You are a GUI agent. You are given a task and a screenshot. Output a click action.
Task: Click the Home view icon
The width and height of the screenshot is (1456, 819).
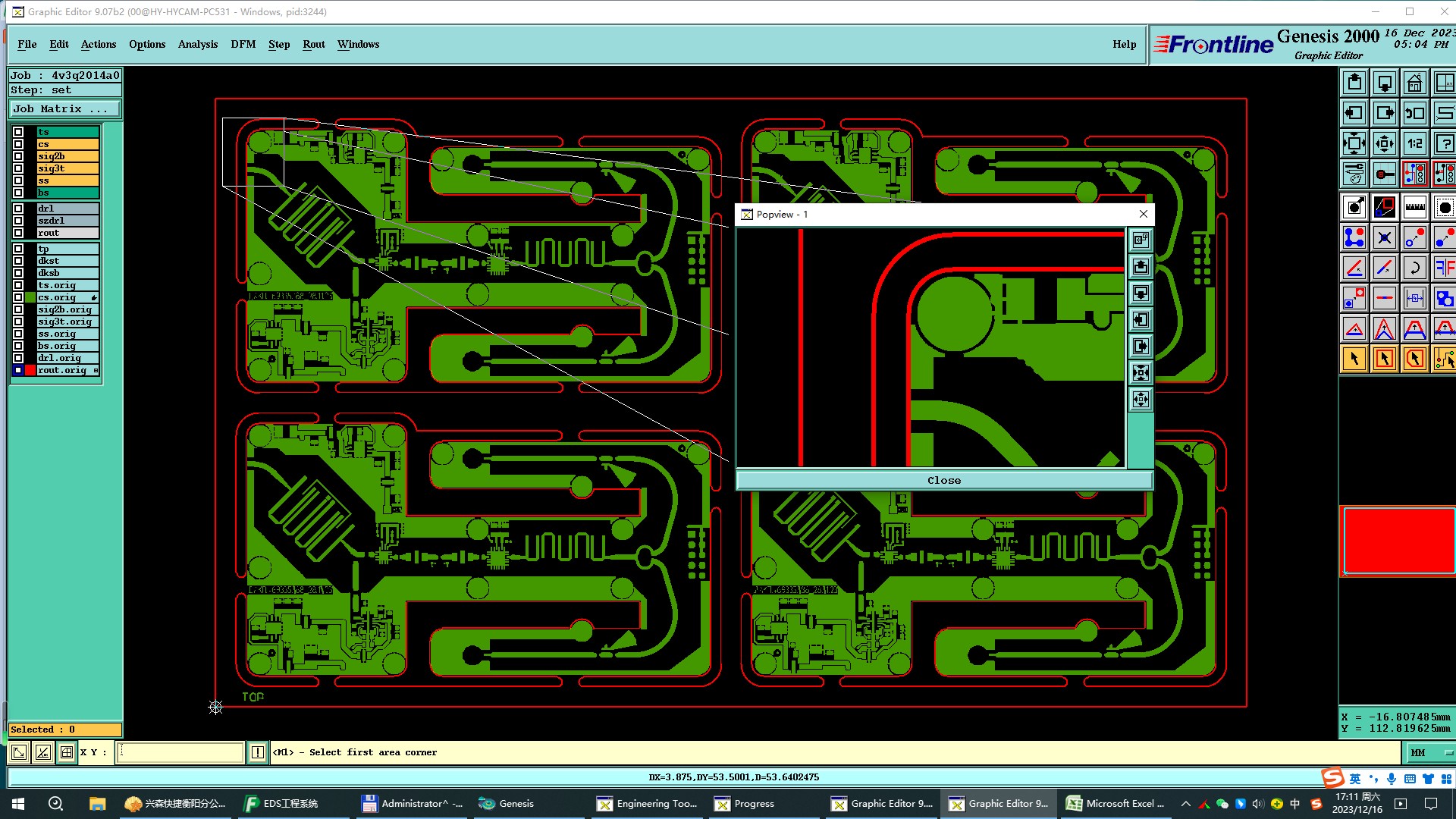coord(1414,83)
